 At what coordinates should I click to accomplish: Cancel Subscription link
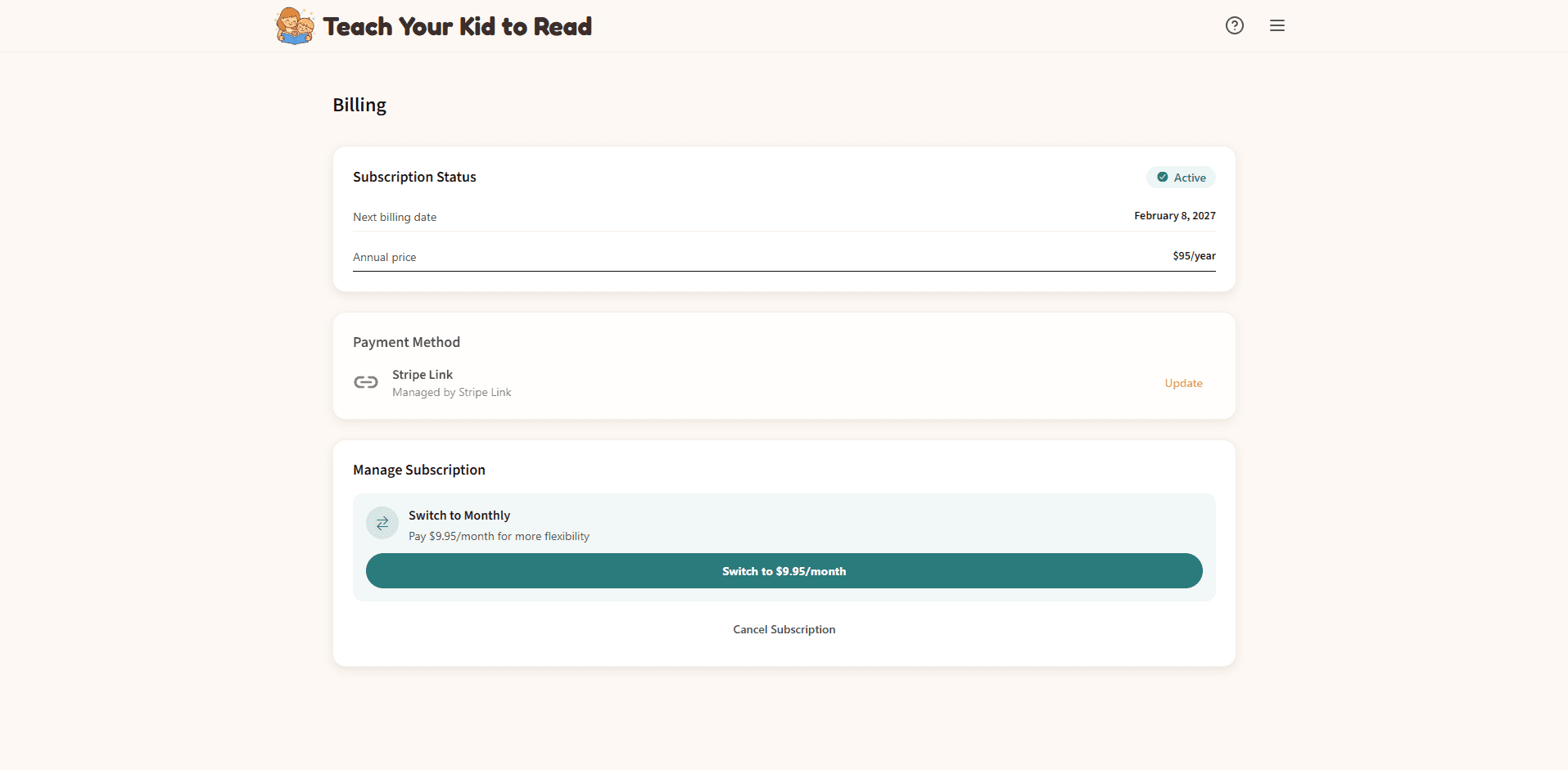(x=784, y=629)
